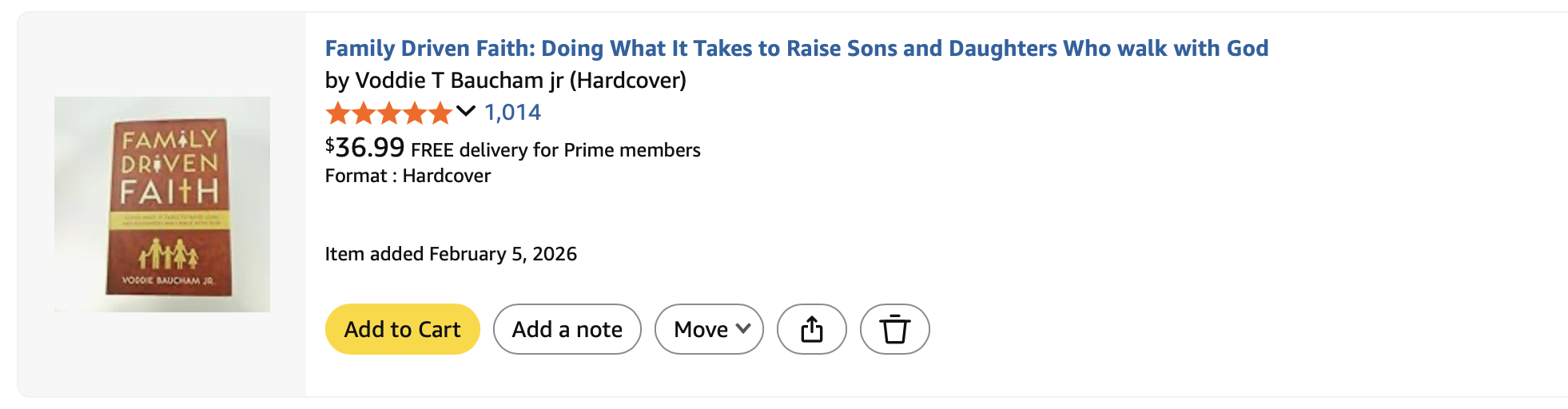Add the book to cart

[x=402, y=329]
